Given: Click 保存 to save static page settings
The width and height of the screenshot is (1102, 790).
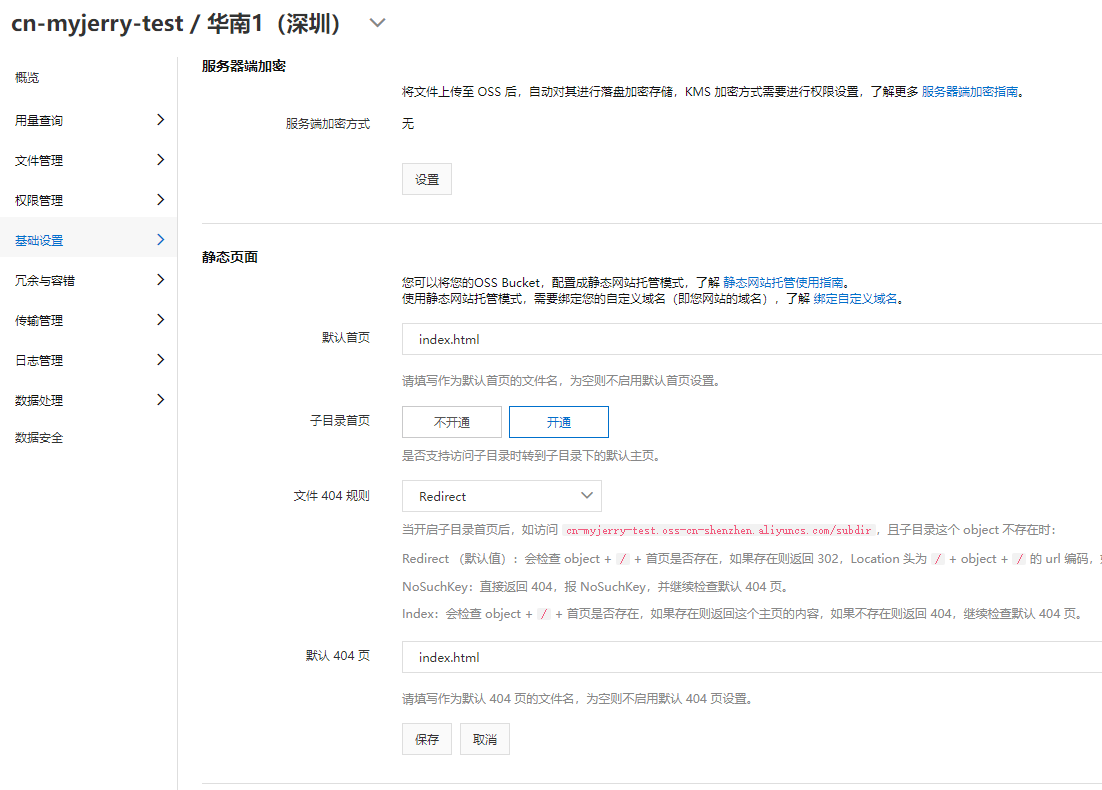Looking at the screenshot, I should [x=427, y=739].
